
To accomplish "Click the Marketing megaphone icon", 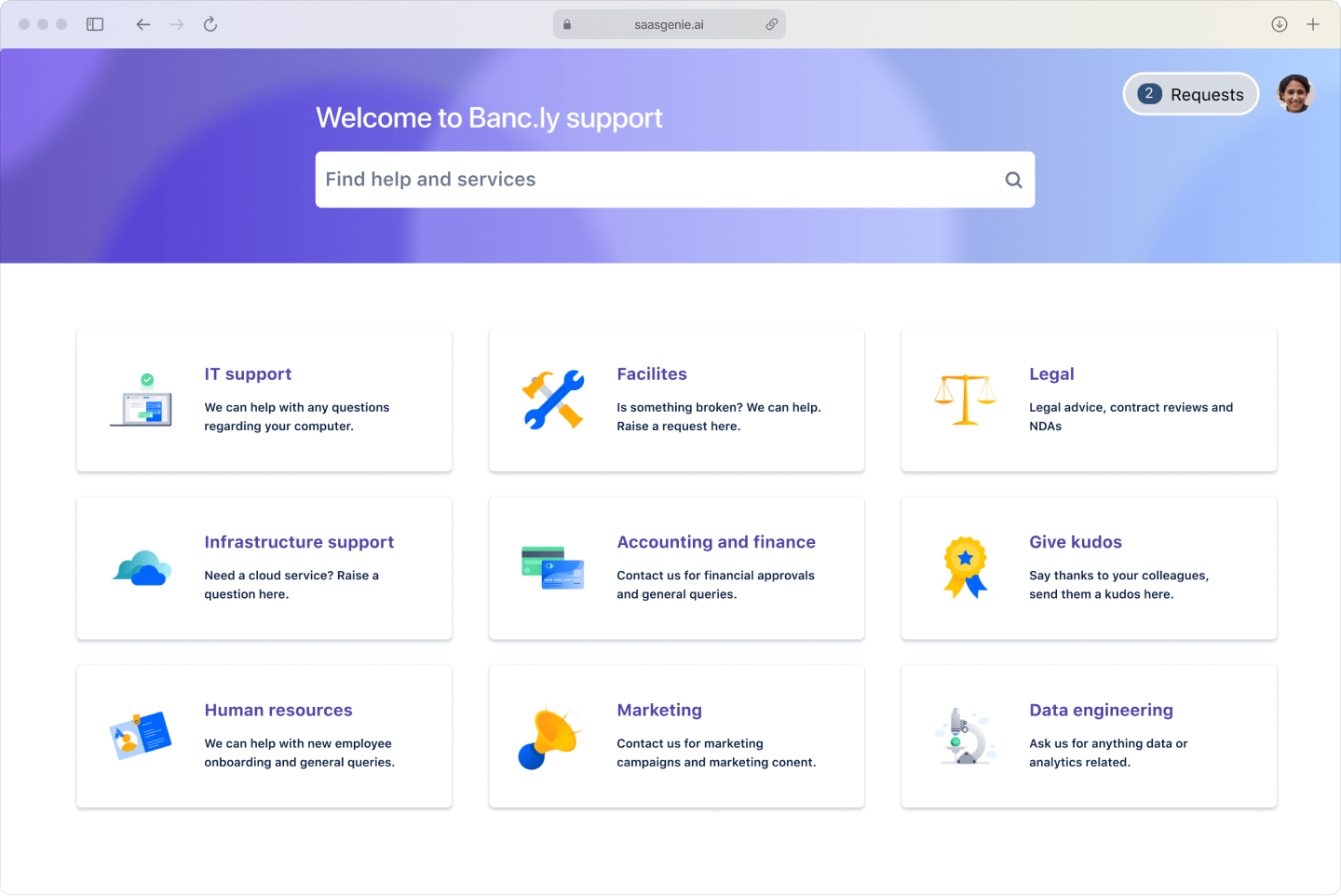I will (549, 738).
